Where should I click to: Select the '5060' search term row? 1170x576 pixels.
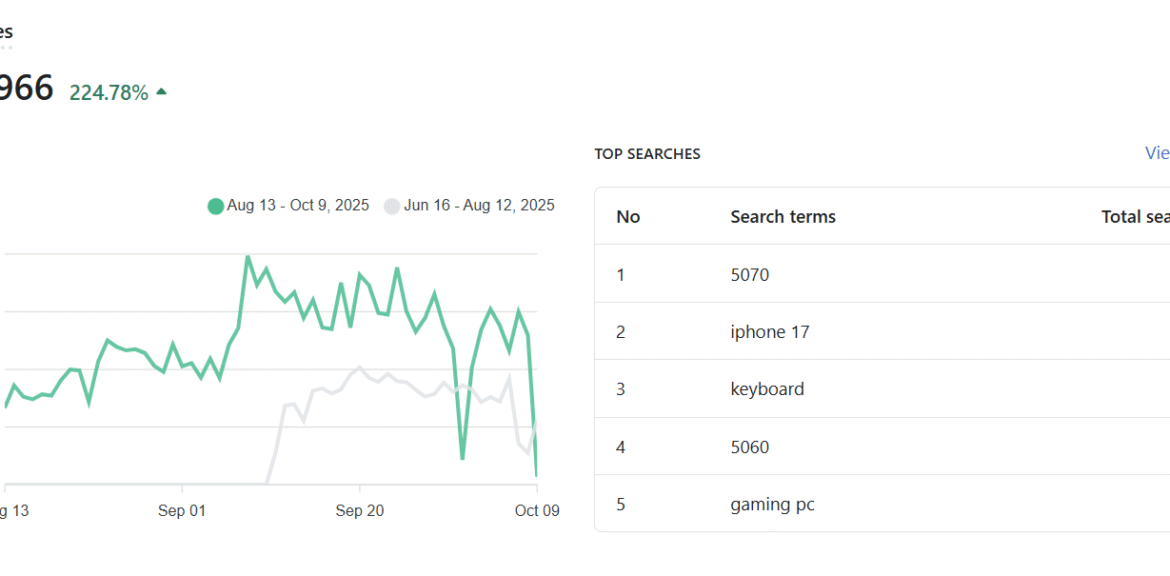click(749, 447)
